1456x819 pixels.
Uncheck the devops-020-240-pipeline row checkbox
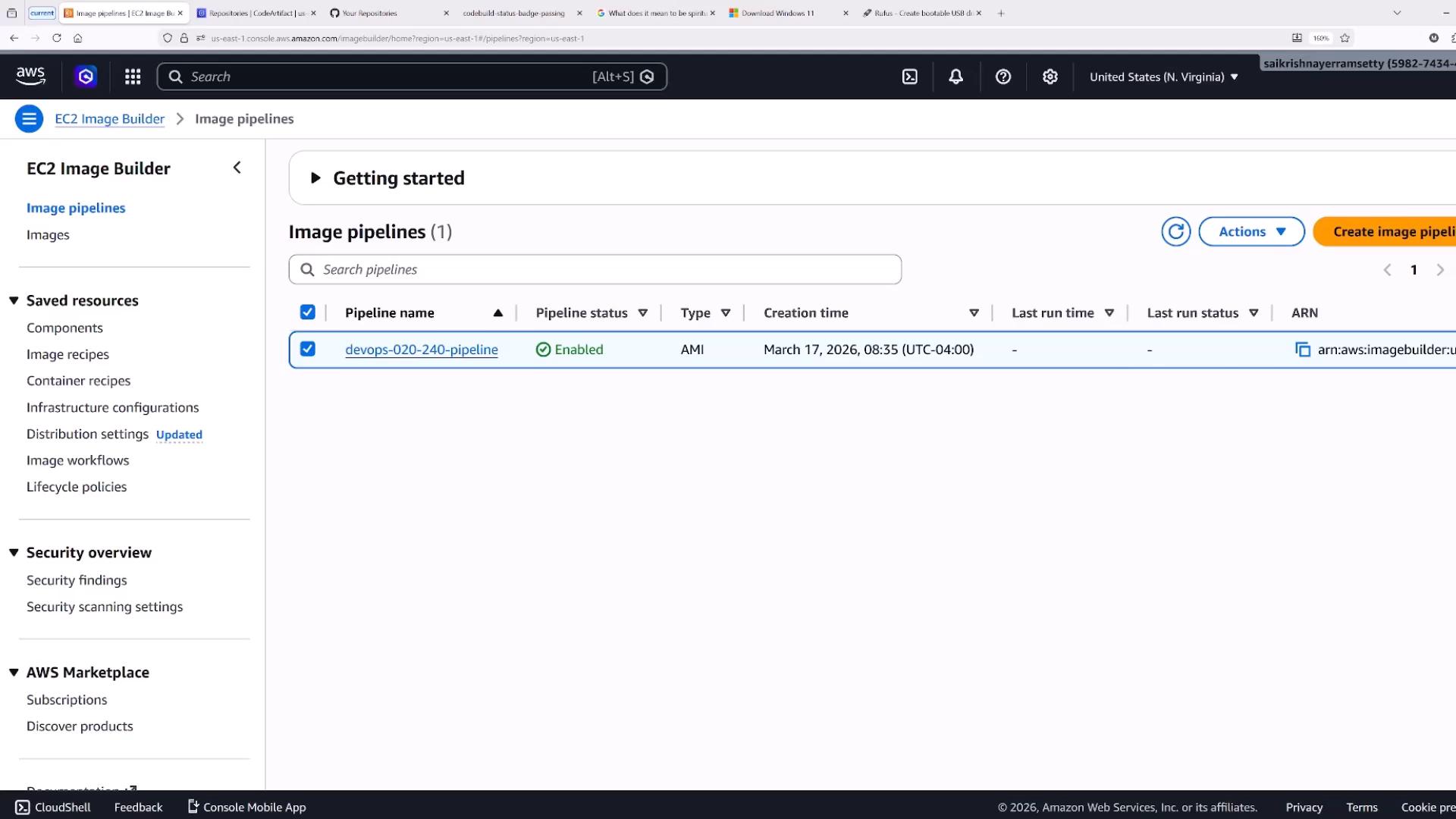coord(307,349)
